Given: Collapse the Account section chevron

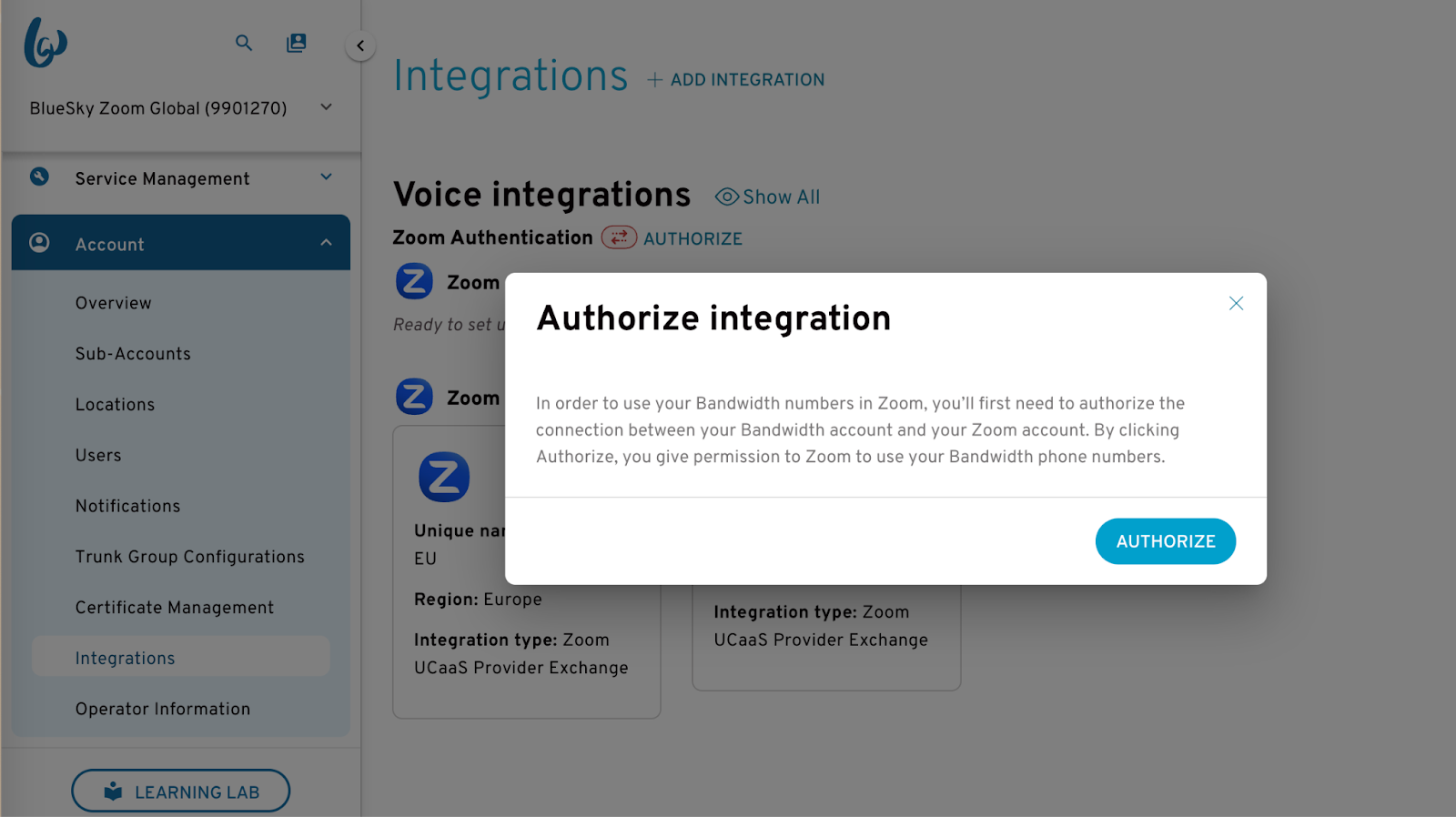Looking at the screenshot, I should (x=327, y=243).
